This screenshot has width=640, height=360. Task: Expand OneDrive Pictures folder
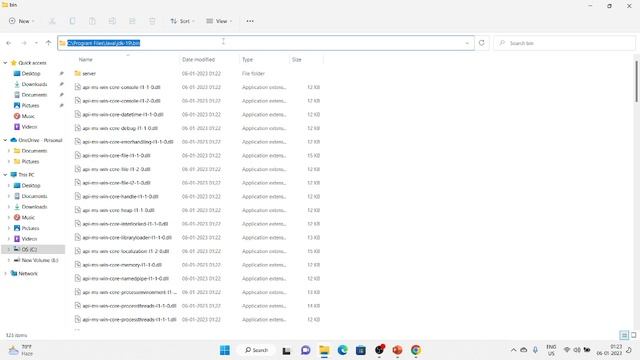tap(9, 162)
